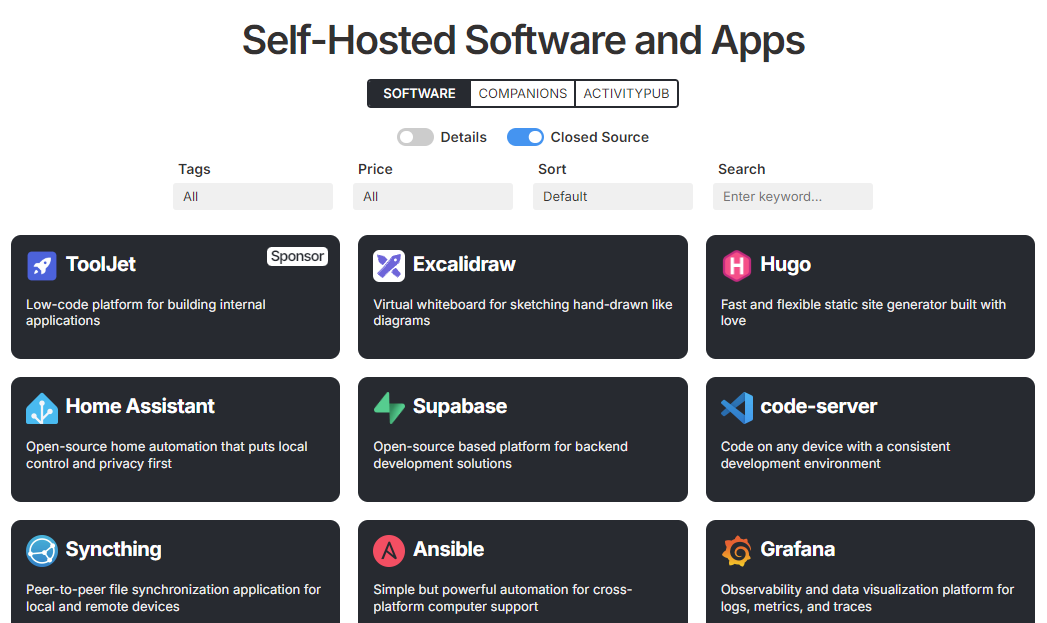The width and height of the screenshot is (1047, 623).
Task: Open the Tags dropdown
Action: pos(252,196)
